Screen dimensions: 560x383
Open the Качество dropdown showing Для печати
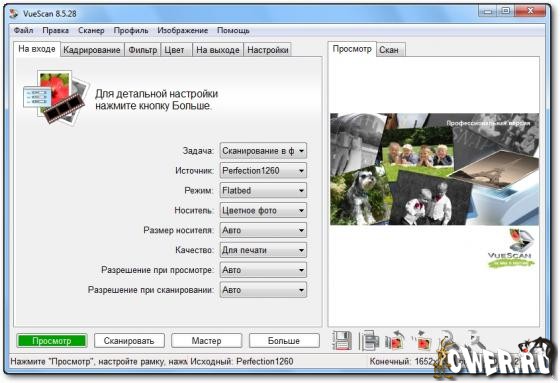(263, 250)
